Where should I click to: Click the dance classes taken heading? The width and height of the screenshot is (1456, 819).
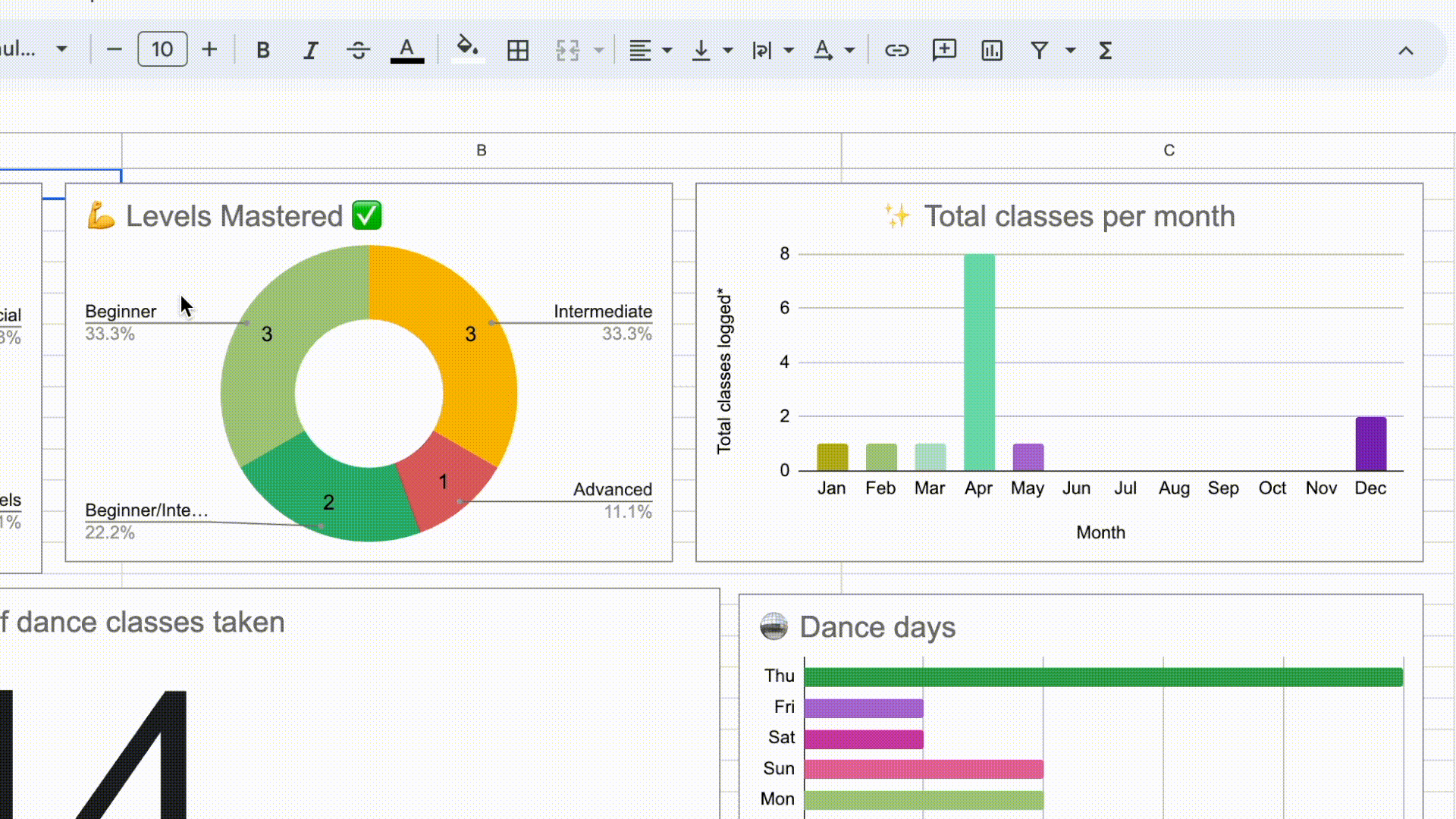[x=143, y=623]
